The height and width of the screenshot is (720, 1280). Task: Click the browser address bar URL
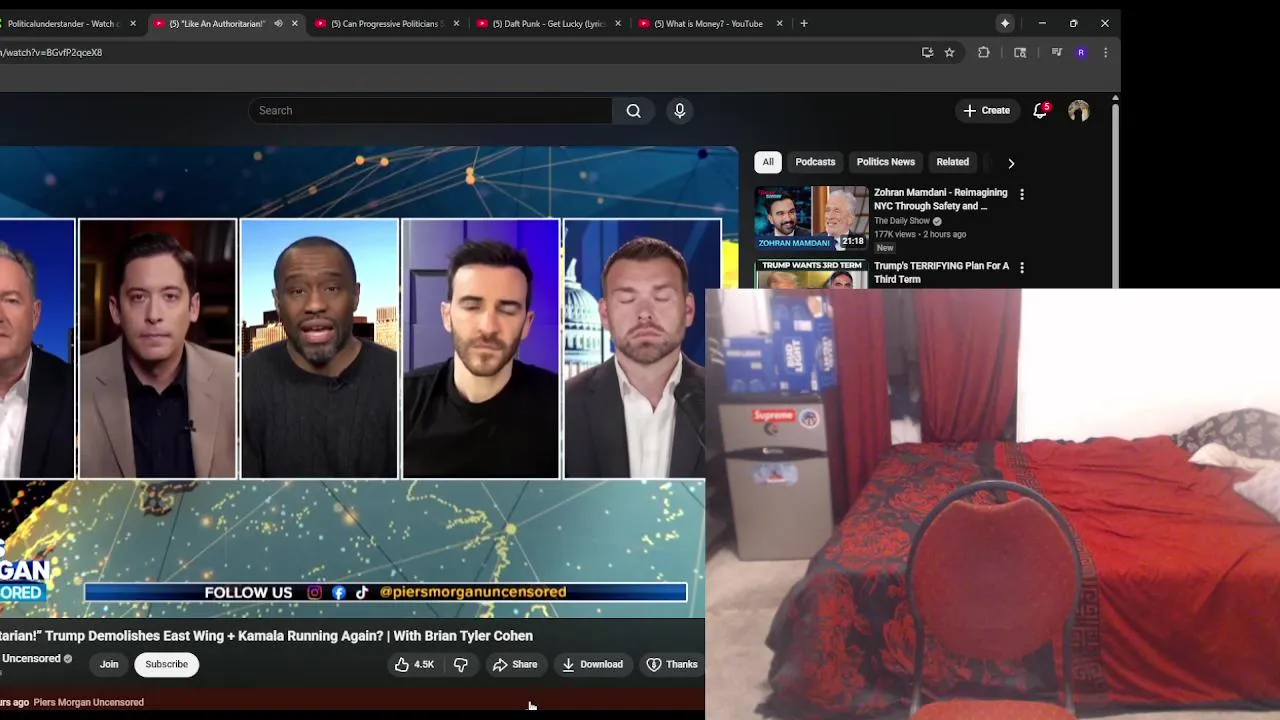pos(51,52)
